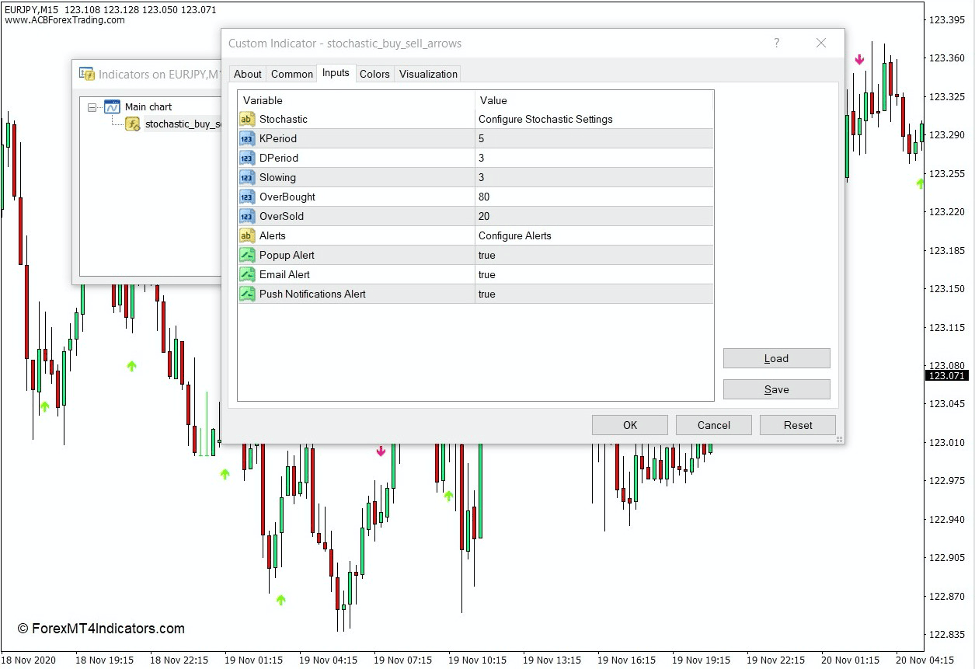977x670 pixels.
Task: Switch to the Visualization tab
Action: coord(428,73)
